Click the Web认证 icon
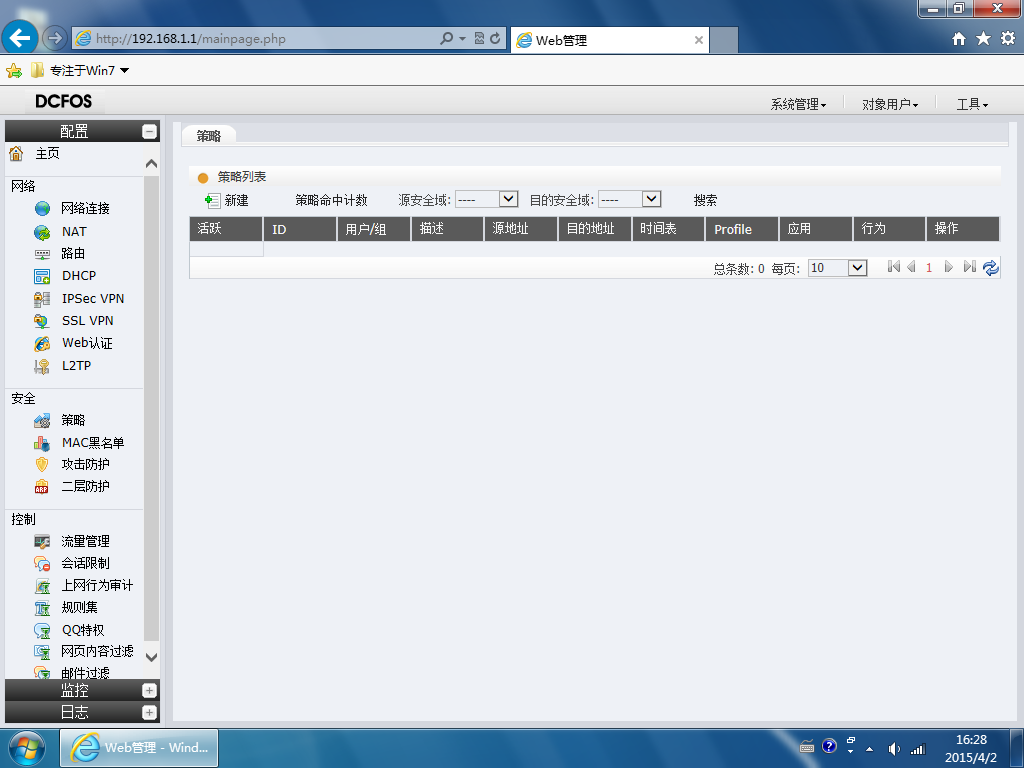This screenshot has height=768, width=1024. (42, 344)
